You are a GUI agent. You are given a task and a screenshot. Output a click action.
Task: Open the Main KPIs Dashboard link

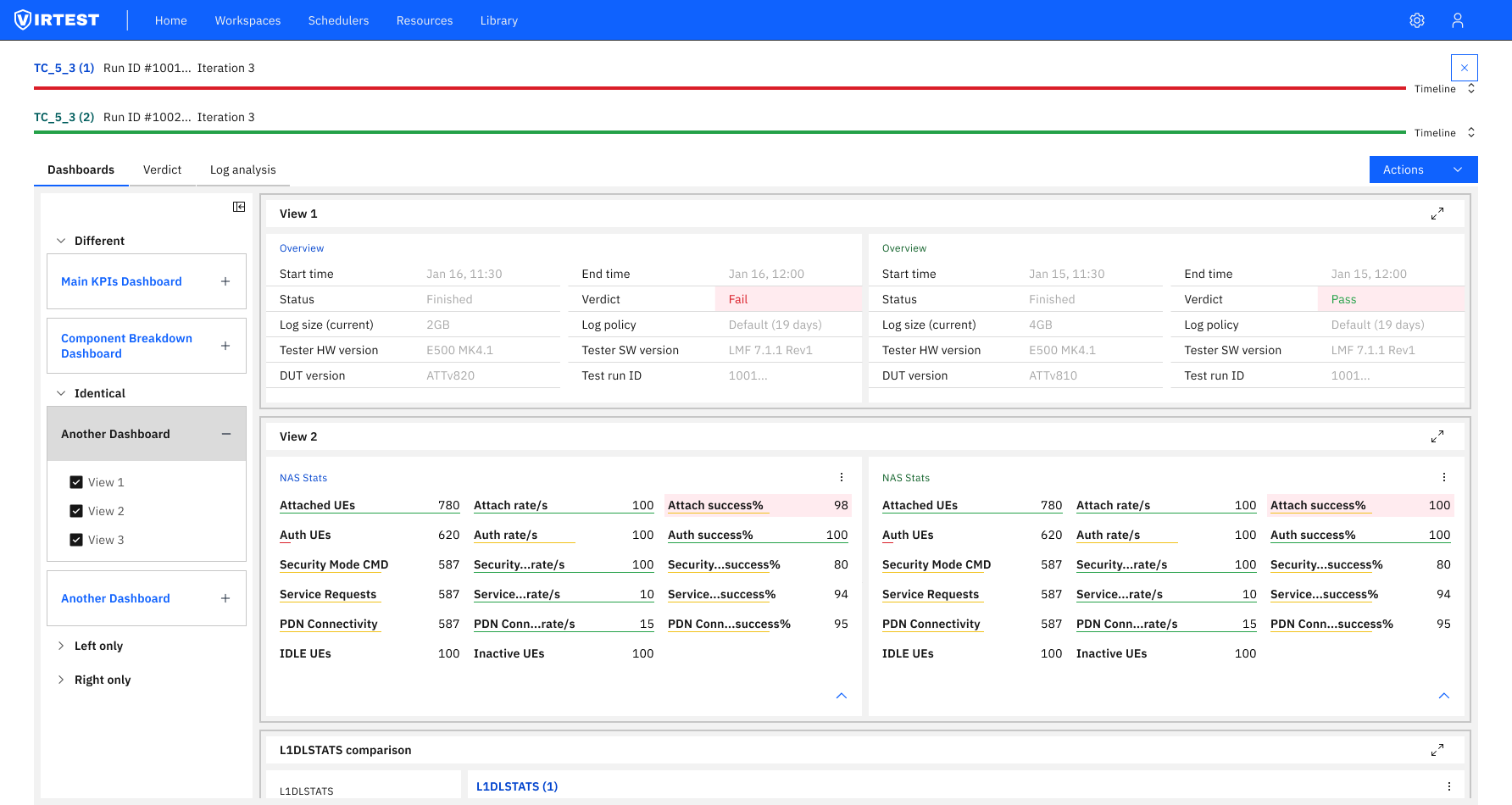pos(121,280)
